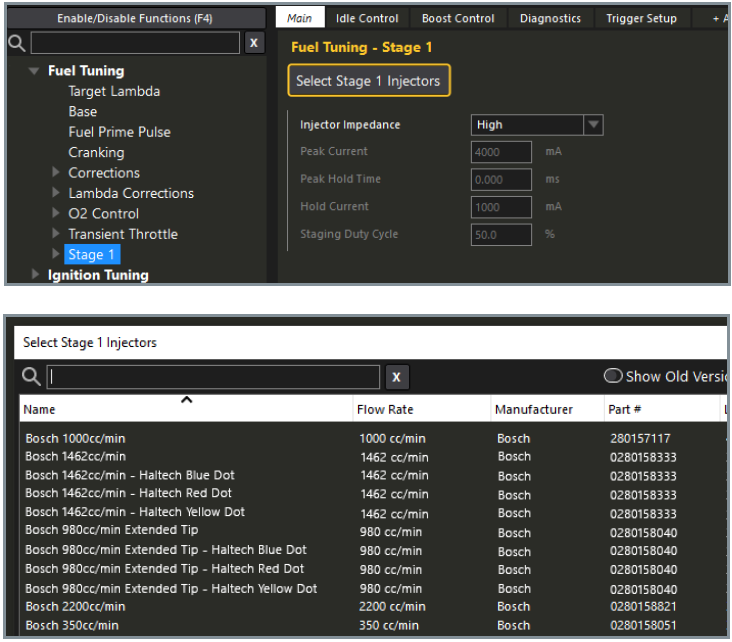The width and height of the screenshot is (732, 642).
Task: Click the Hold Current value field
Action: (501, 207)
